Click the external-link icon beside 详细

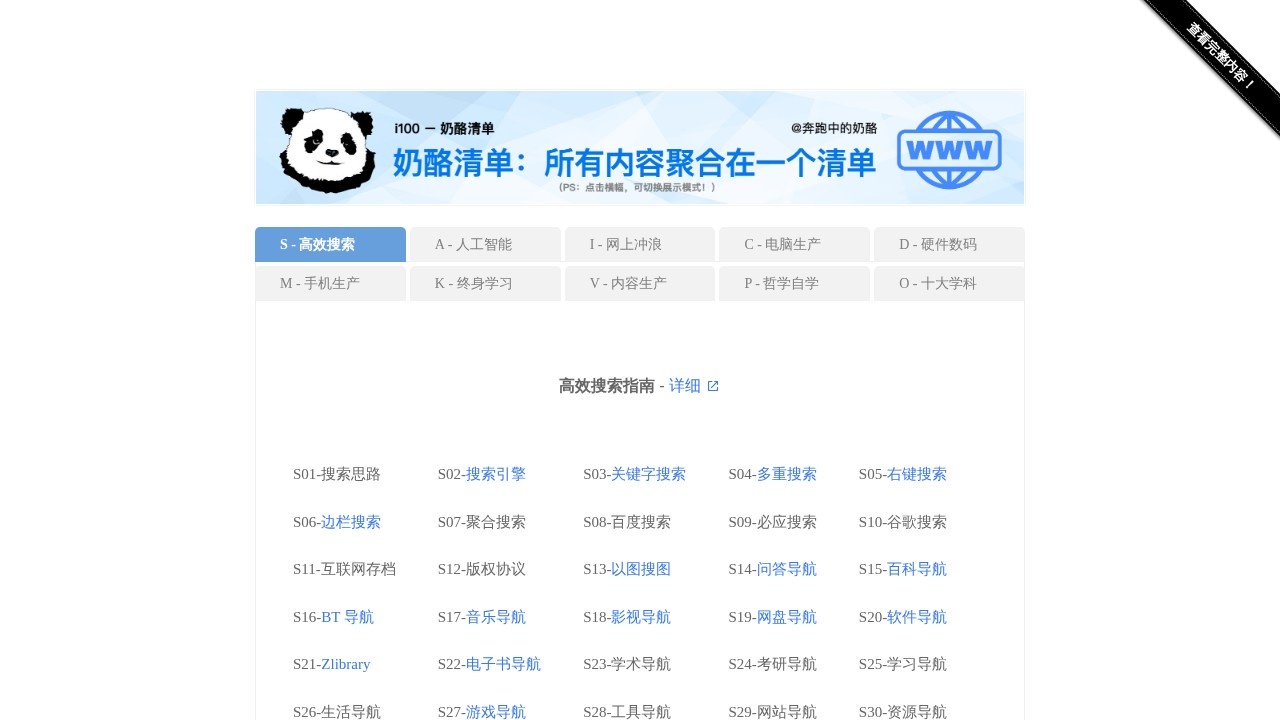713,385
